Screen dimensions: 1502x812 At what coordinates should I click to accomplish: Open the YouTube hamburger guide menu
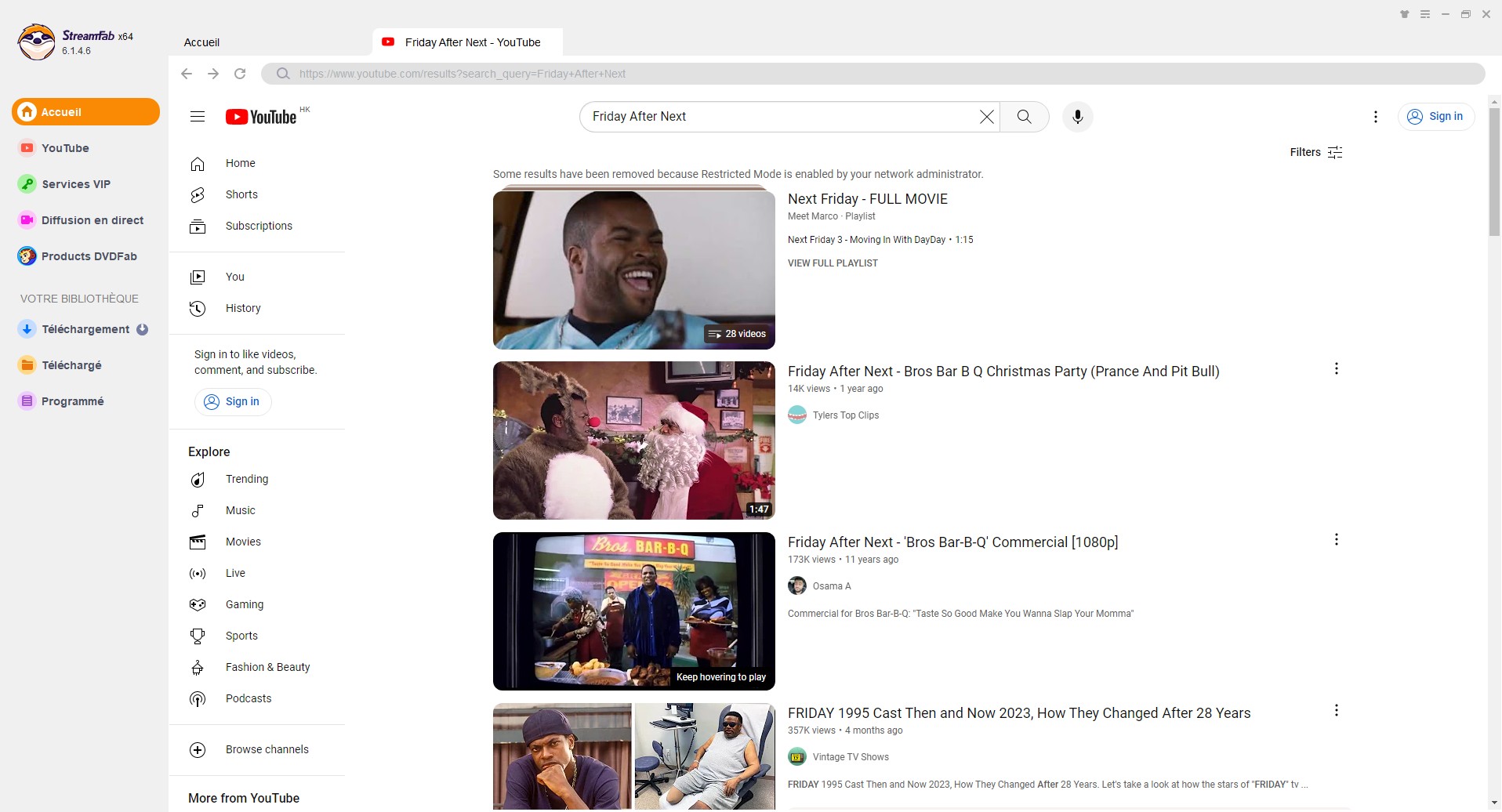[x=198, y=117]
